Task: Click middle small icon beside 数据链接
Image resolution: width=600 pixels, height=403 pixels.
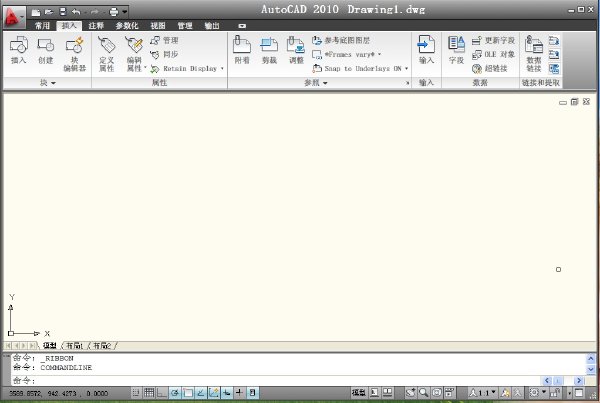Action: coord(554,54)
